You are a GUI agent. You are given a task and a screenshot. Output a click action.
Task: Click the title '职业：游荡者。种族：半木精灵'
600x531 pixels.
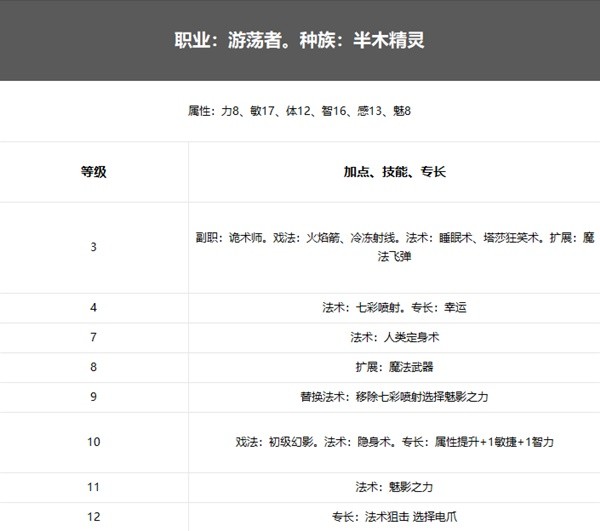(299, 40)
